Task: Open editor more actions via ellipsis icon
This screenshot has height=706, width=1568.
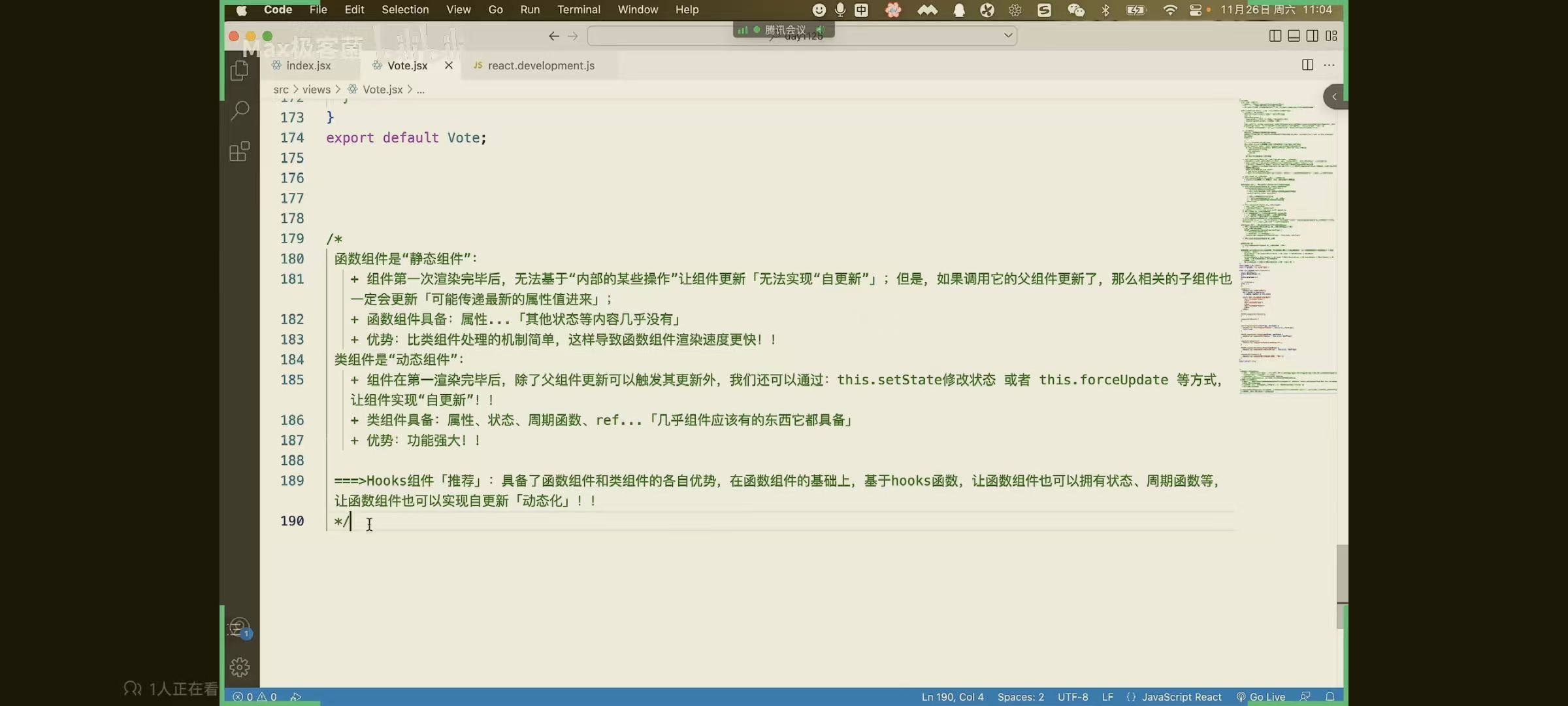Action: 1330,65
